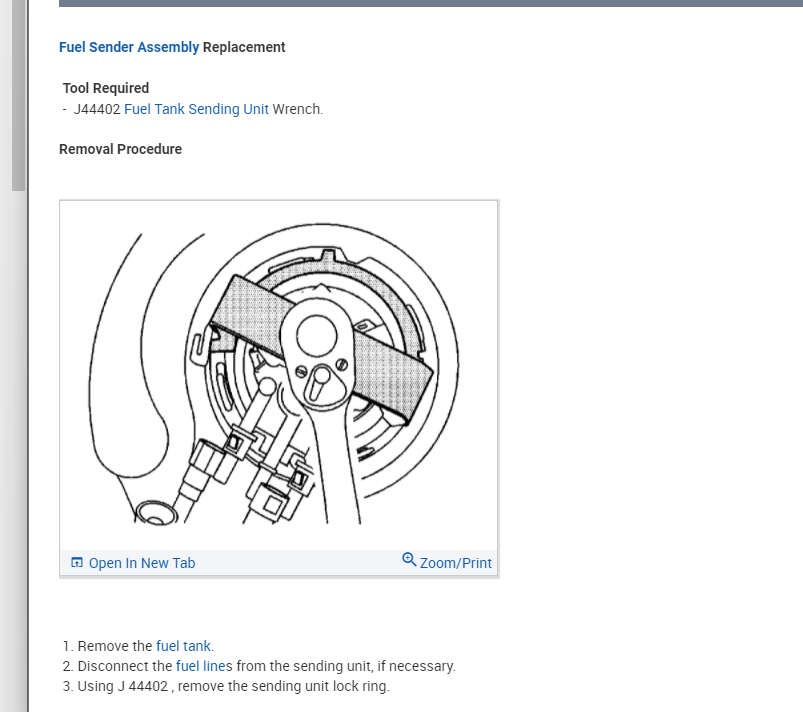Screen dimensions: 803x712
Task: Click the scrollbar track below the thumb
Action: click(18, 451)
